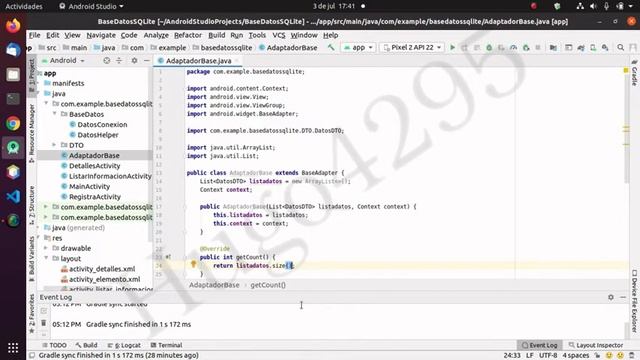Open the Search Everywhere magnifier icon
Image resolution: width=640 pixels, height=360 pixels.
(620, 47)
